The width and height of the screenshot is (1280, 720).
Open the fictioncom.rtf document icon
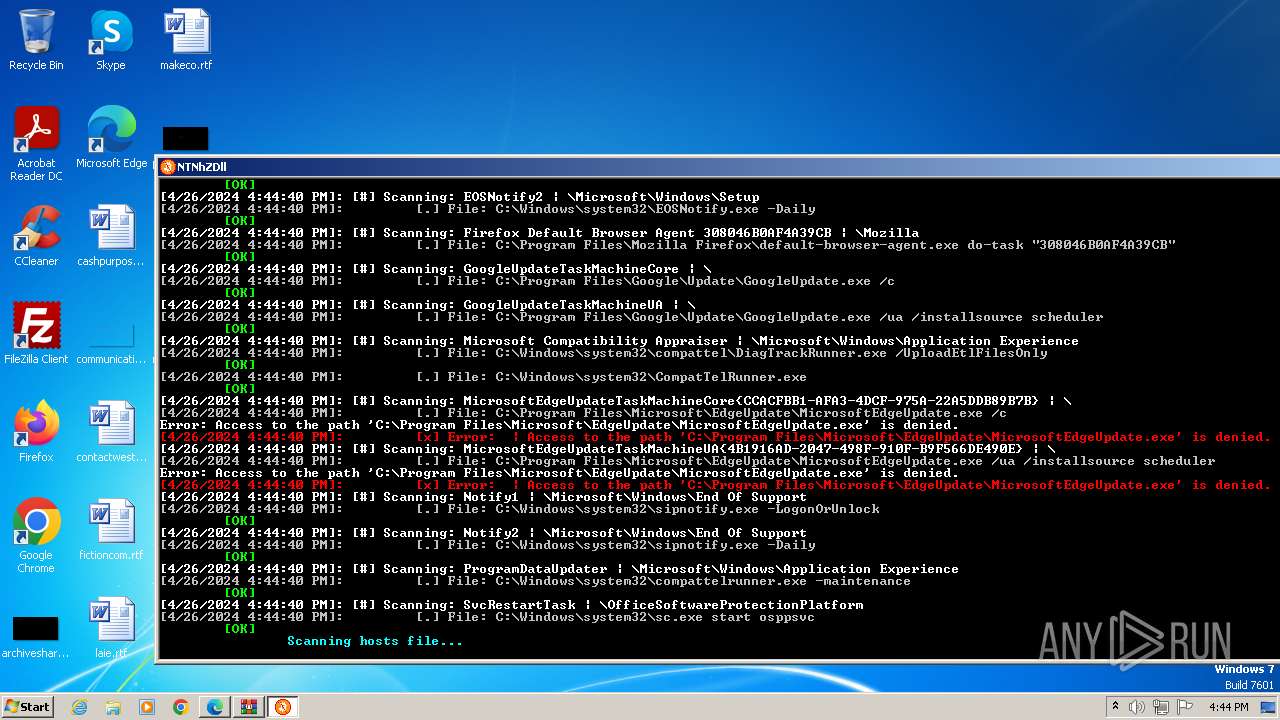tap(111, 529)
